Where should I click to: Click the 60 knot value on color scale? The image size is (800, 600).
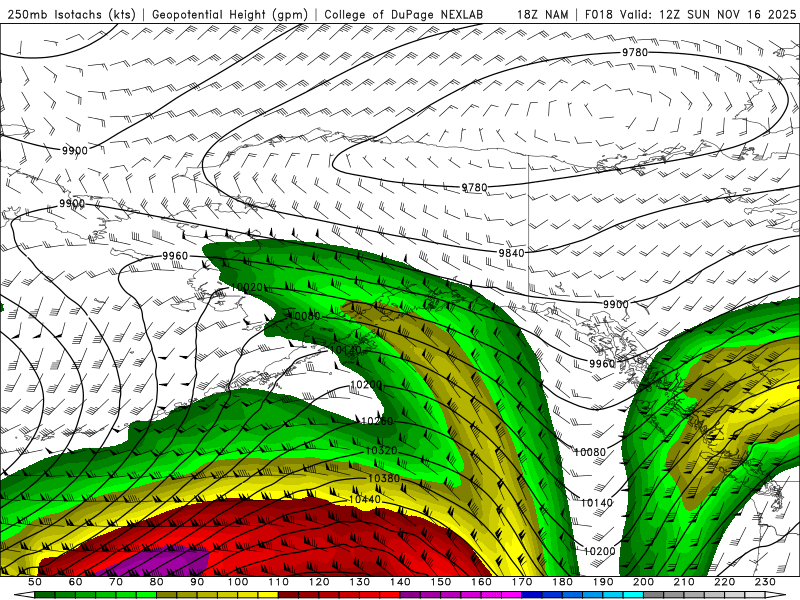(x=75, y=582)
